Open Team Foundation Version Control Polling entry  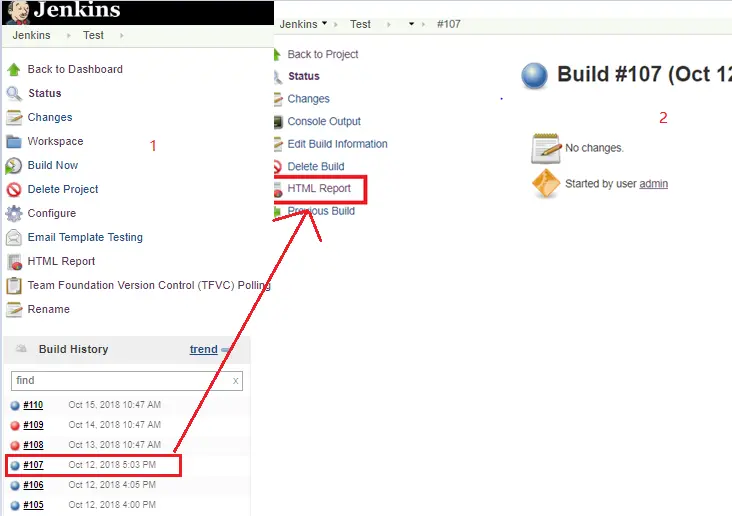pos(149,285)
